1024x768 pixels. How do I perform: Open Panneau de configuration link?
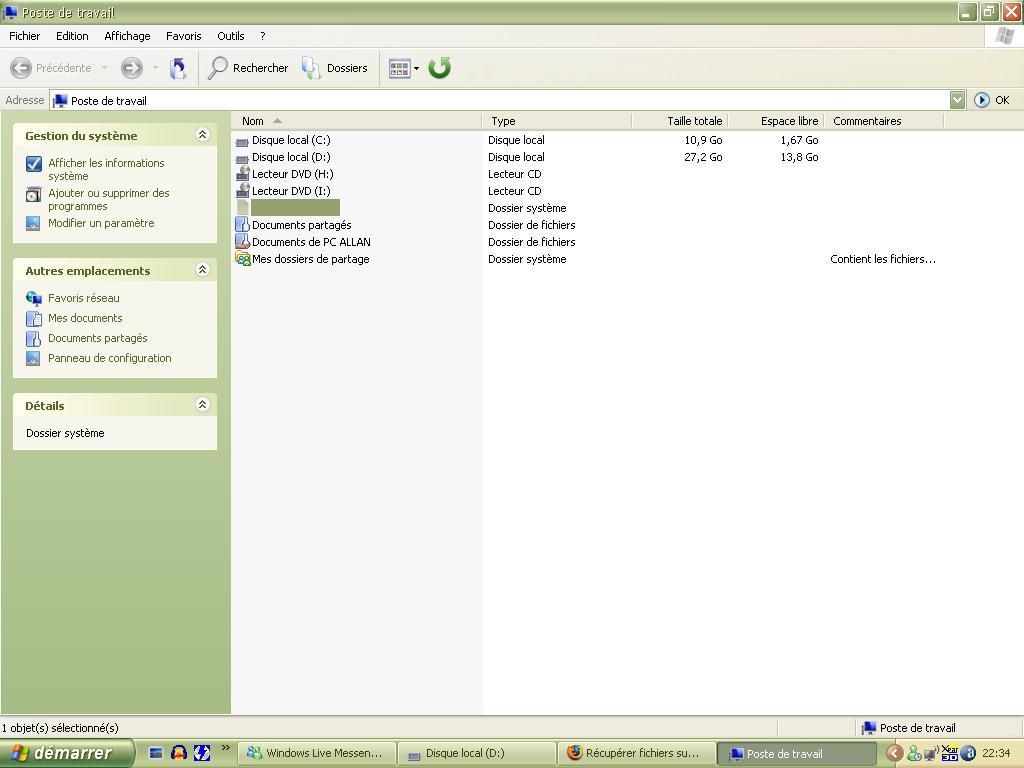click(110, 358)
